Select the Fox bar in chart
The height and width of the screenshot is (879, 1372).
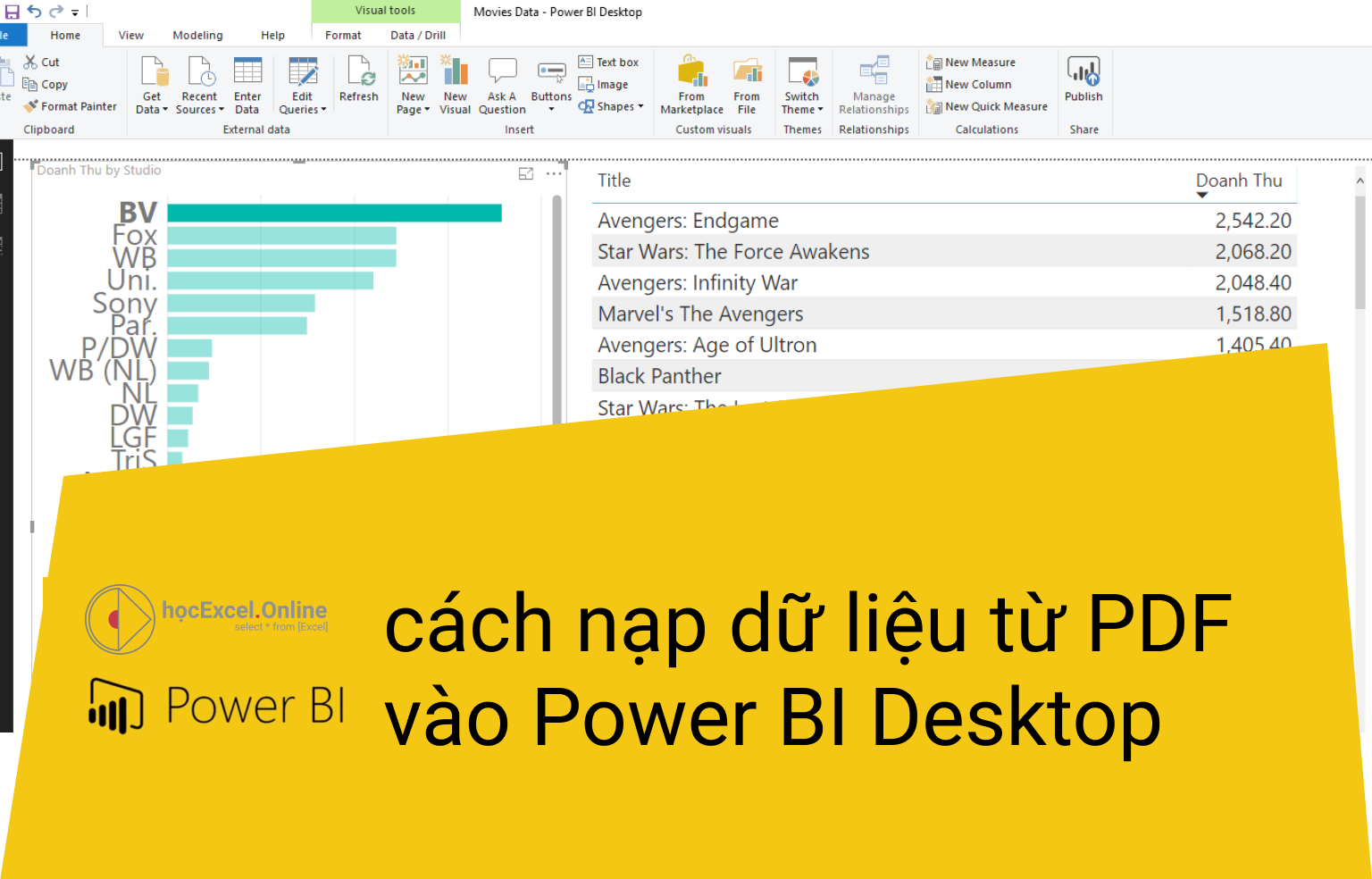tap(281, 235)
